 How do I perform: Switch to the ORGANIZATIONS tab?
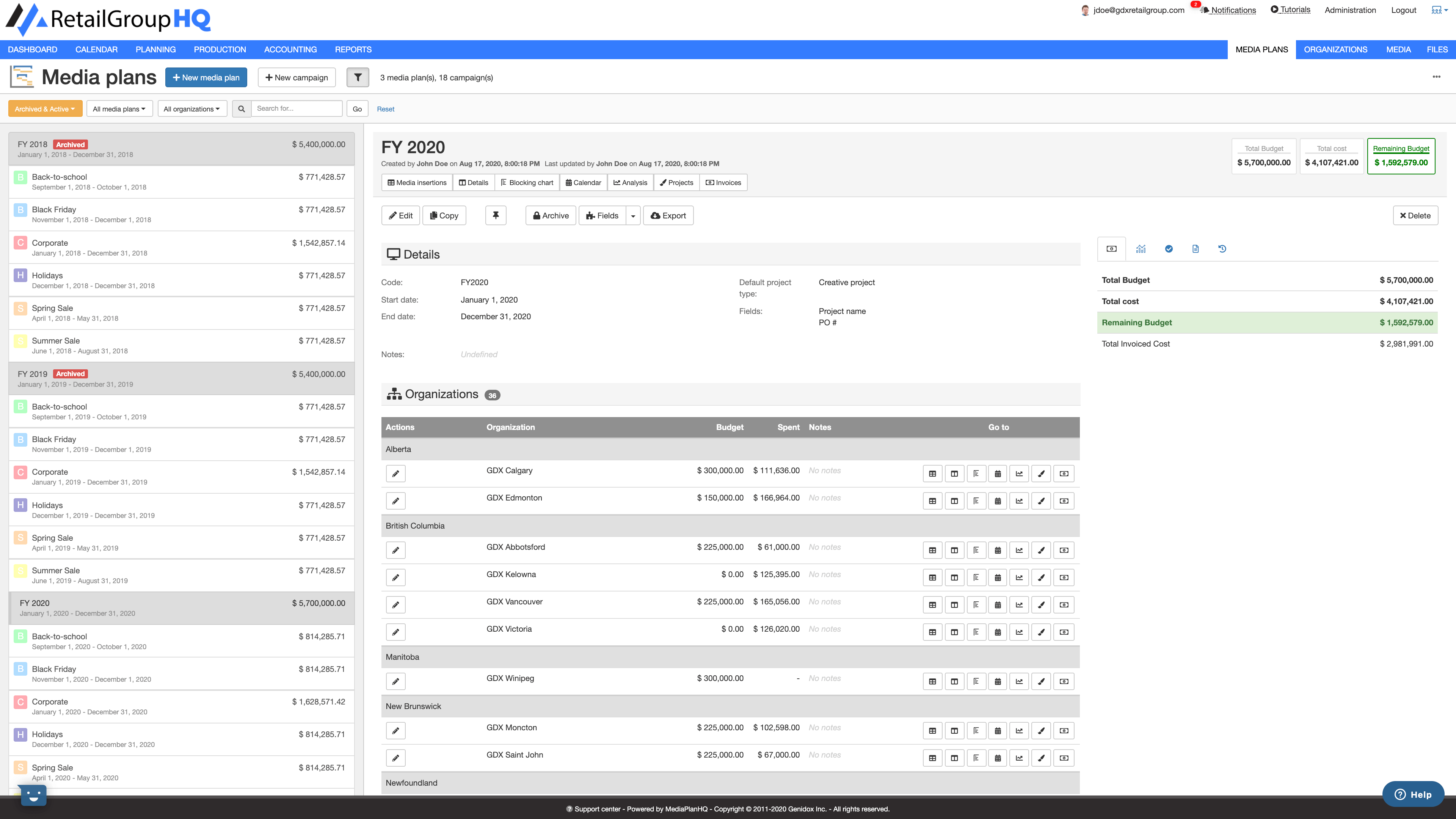(1335, 49)
